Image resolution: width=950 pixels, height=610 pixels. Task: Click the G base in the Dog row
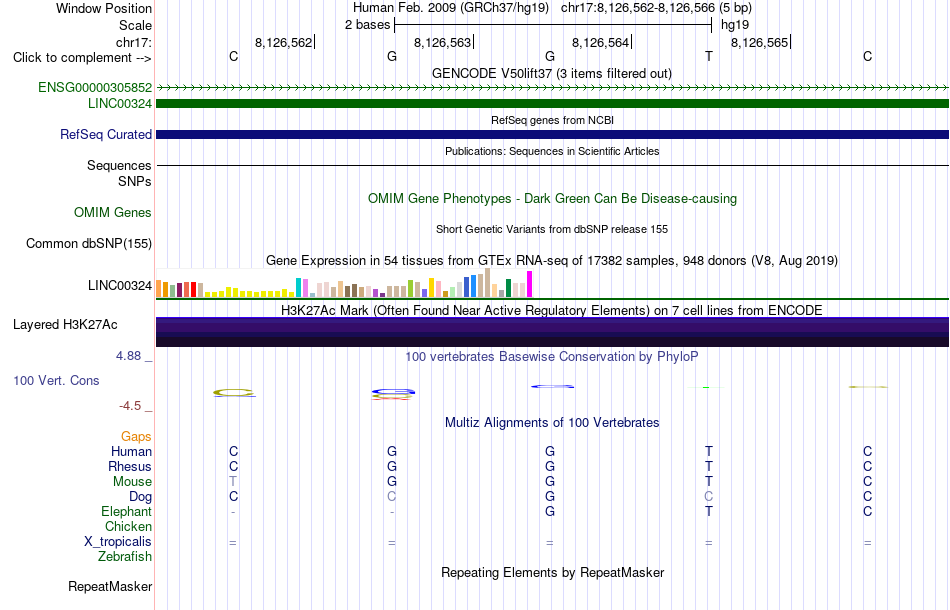[550, 497]
